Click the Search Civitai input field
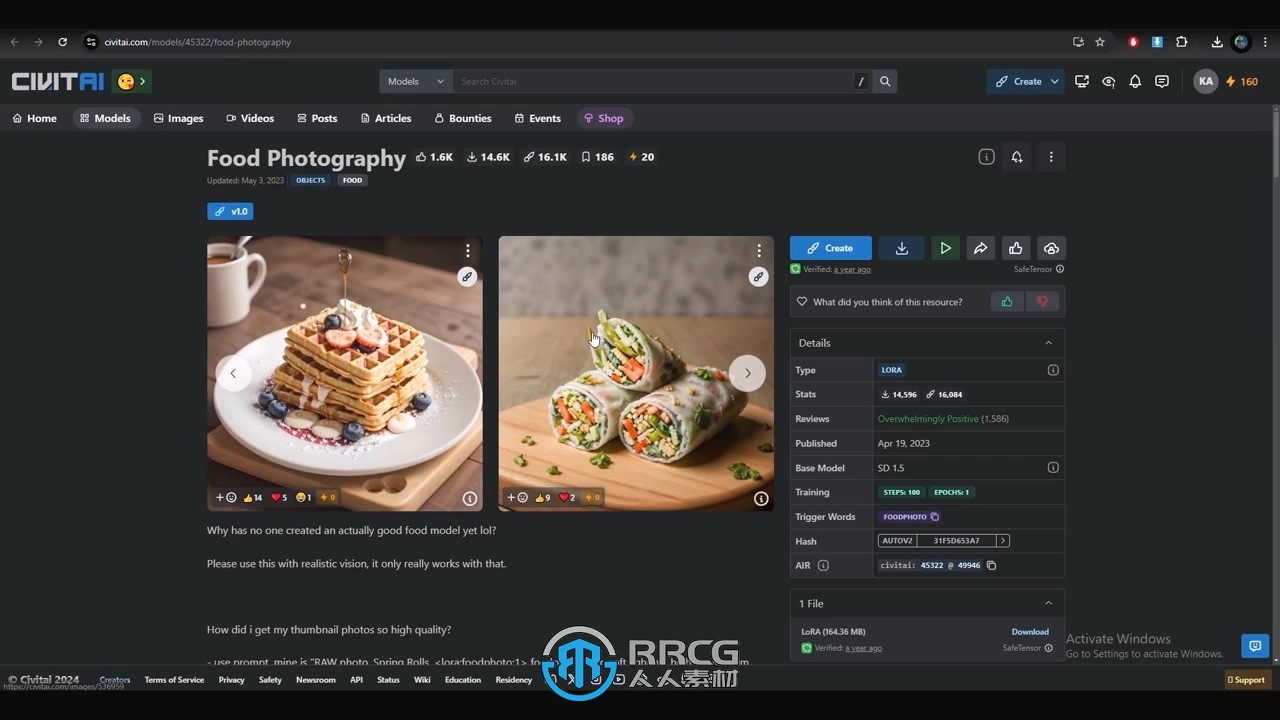 pos(651,82)
